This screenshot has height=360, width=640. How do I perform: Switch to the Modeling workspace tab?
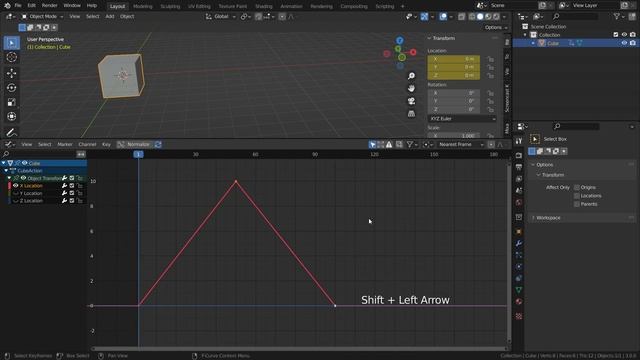pos(142,6)
